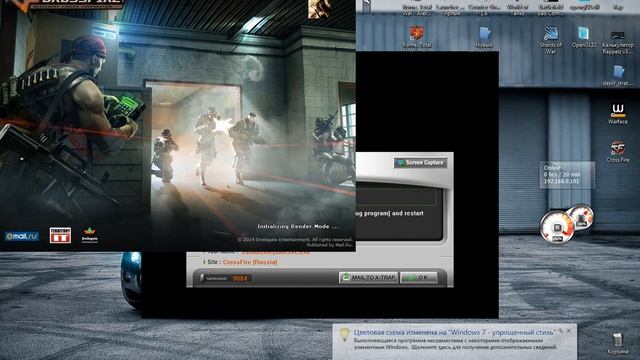This screenshot has width=640, height=360.
Task: Open the Новый folder on the desktop
Action: tap(484, 37)
